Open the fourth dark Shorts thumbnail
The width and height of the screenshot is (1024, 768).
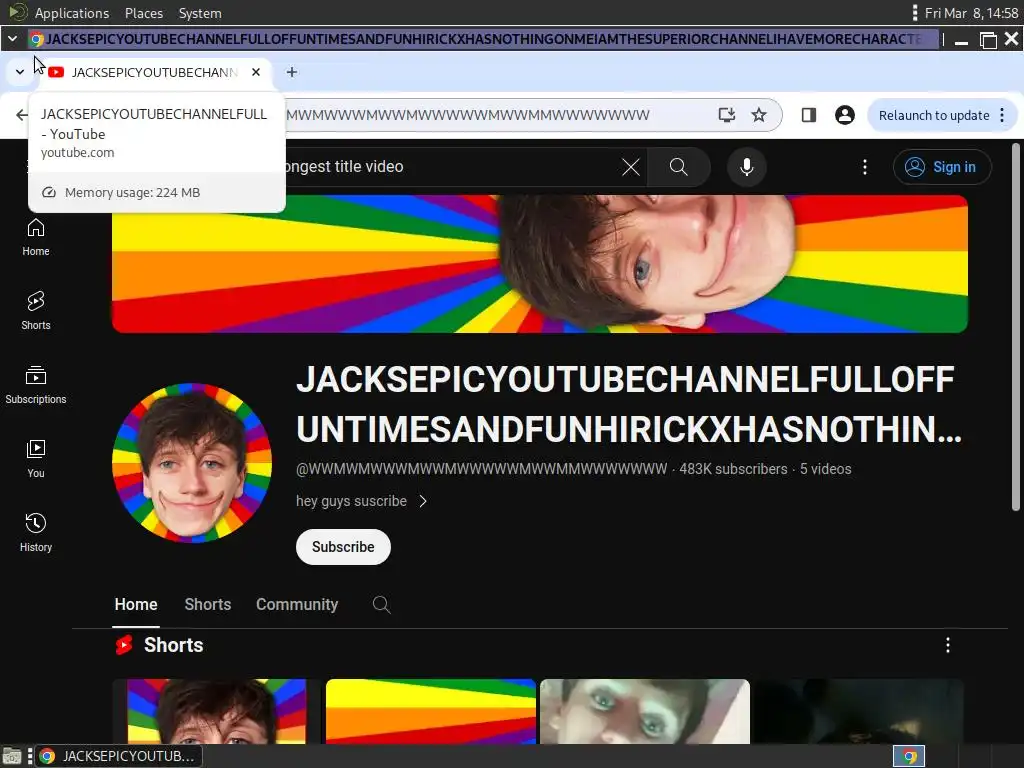pos(859,711)
